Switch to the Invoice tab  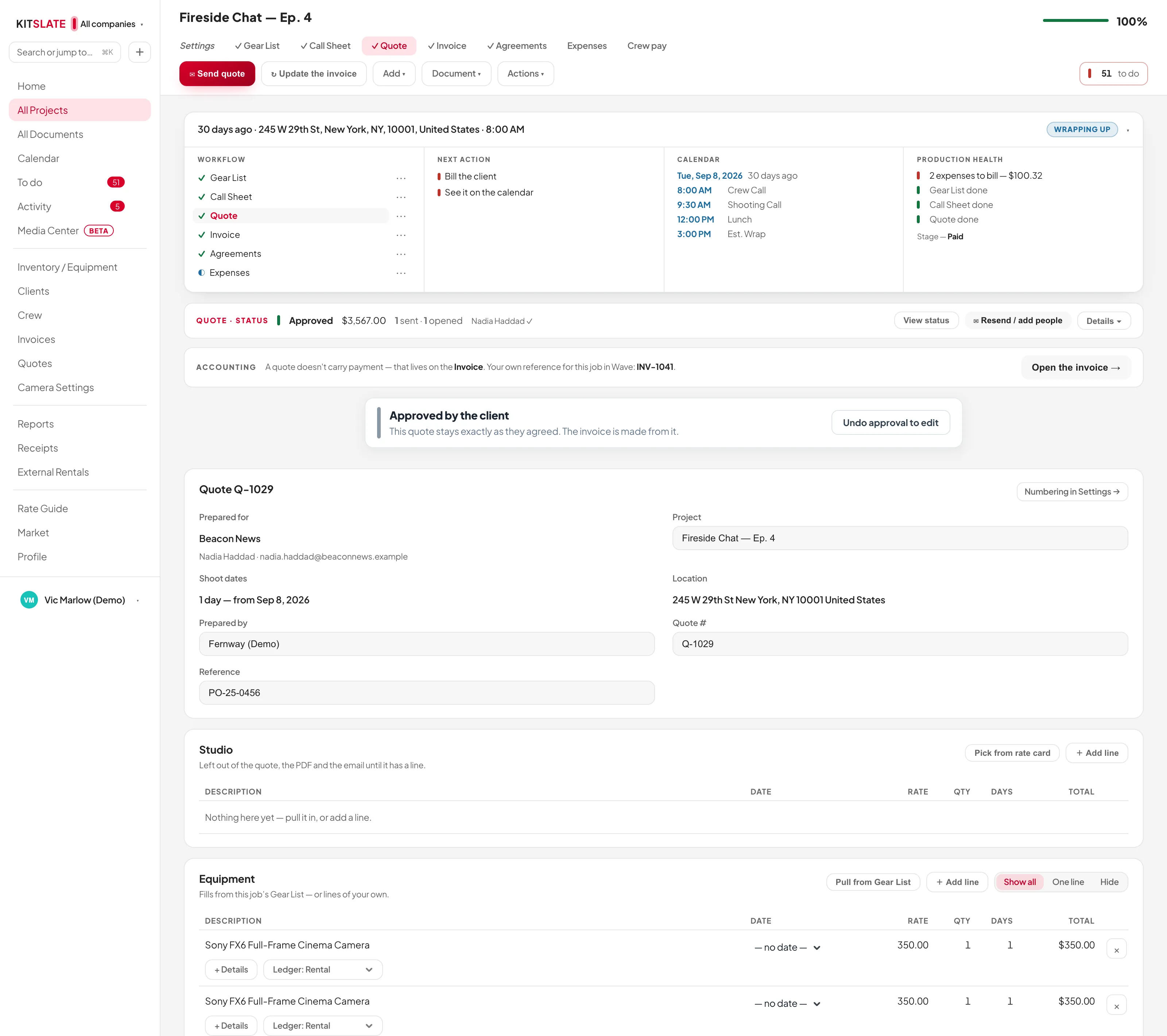tap(447, 46)
